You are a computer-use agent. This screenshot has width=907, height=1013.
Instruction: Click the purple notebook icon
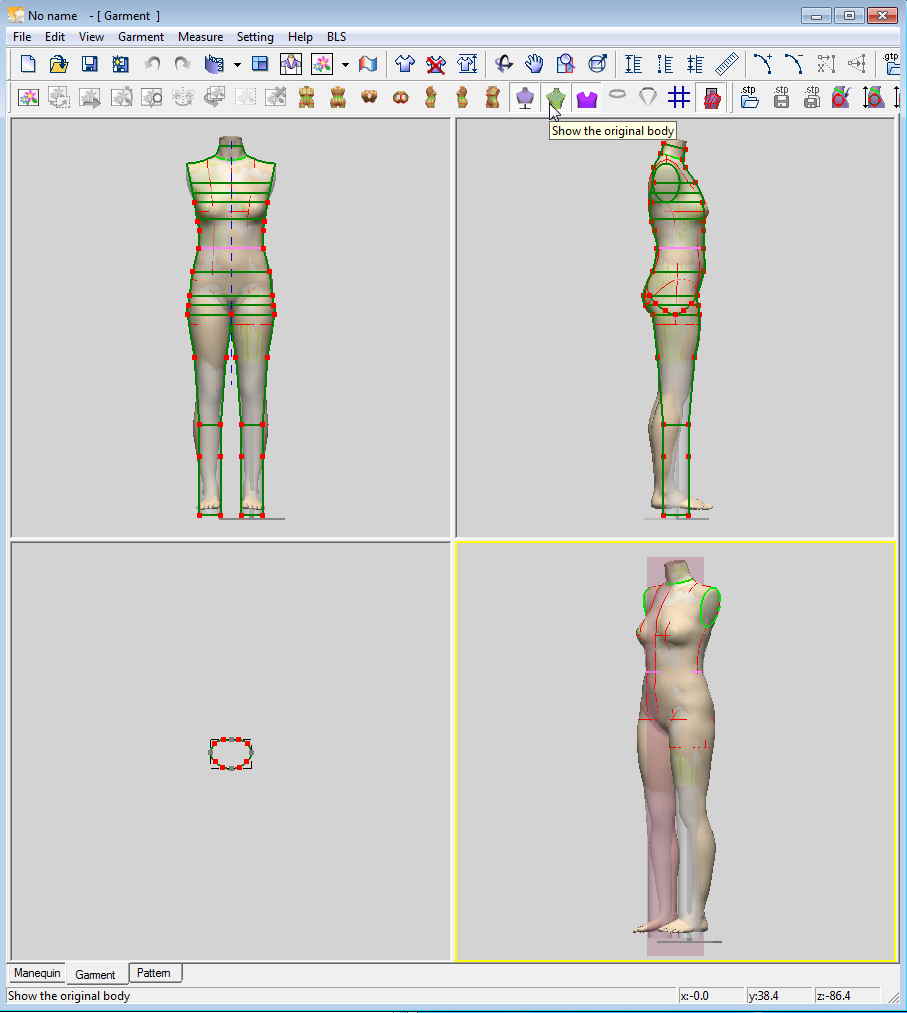(x=214, y=63)
